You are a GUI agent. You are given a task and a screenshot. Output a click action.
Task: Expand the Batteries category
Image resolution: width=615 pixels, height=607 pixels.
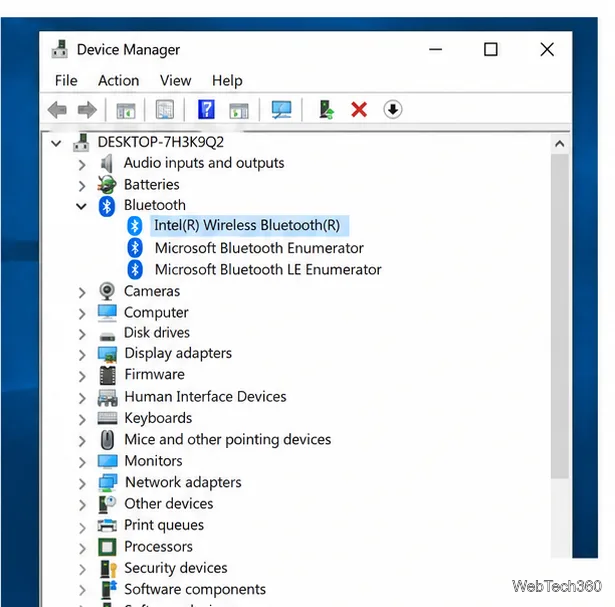click(x=82, y=186)
